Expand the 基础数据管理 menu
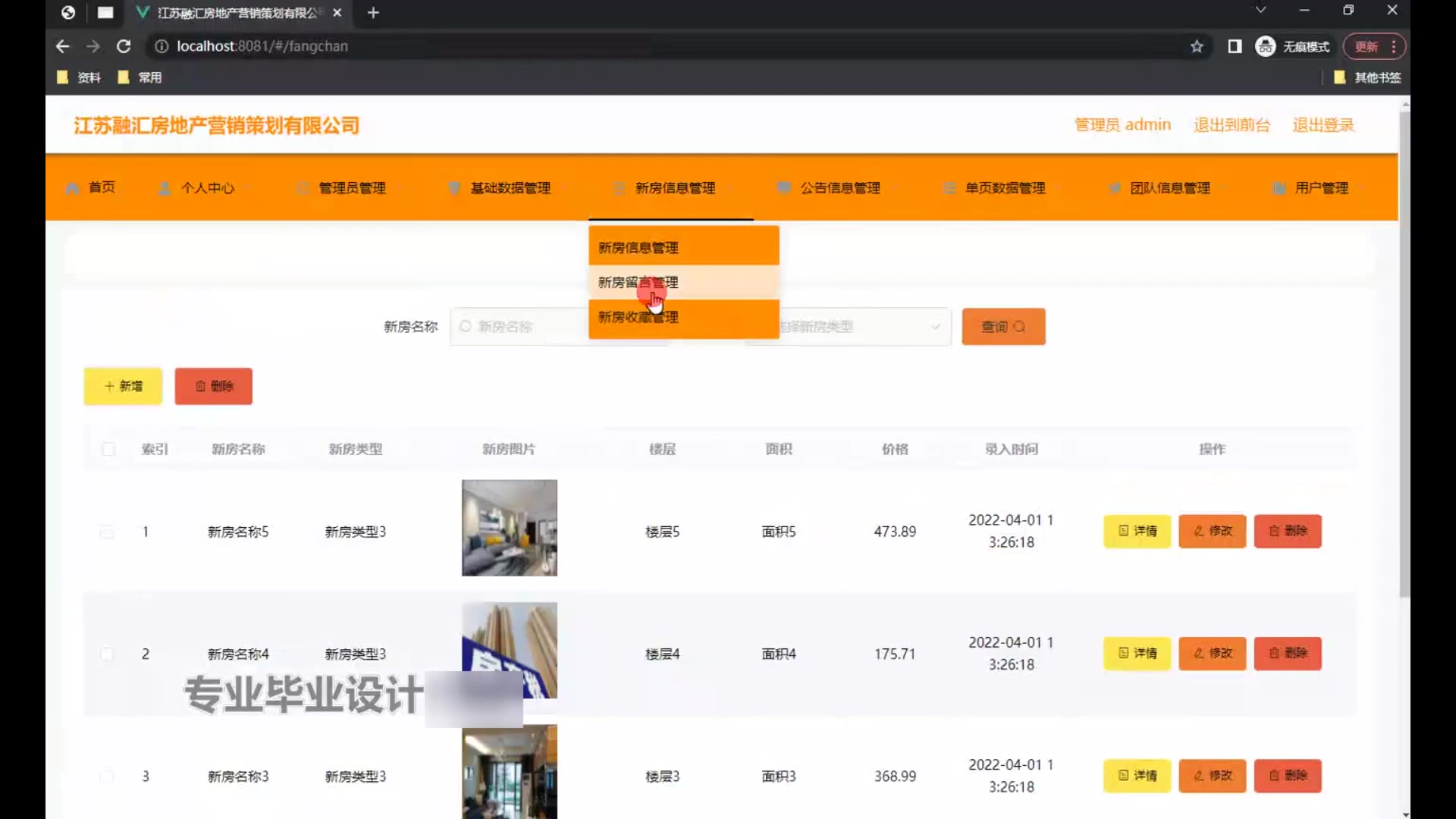The height and width of the screenshot is (819, 1456). click(x=510, y=188)
